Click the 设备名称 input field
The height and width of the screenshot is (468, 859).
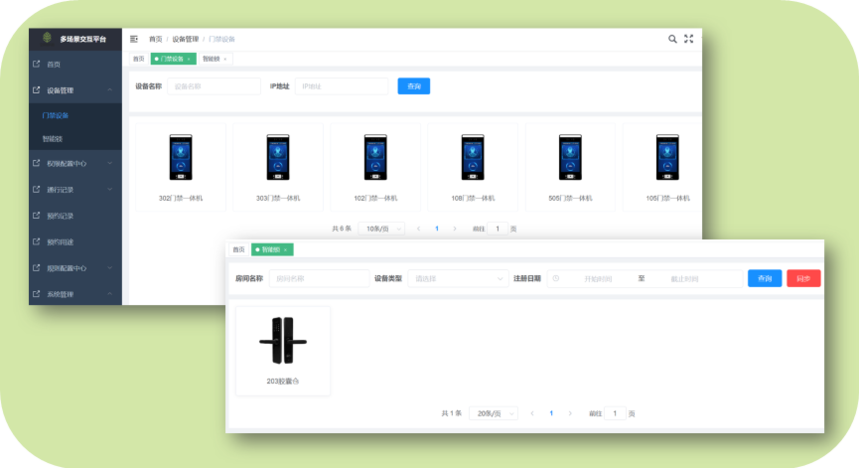213,86
